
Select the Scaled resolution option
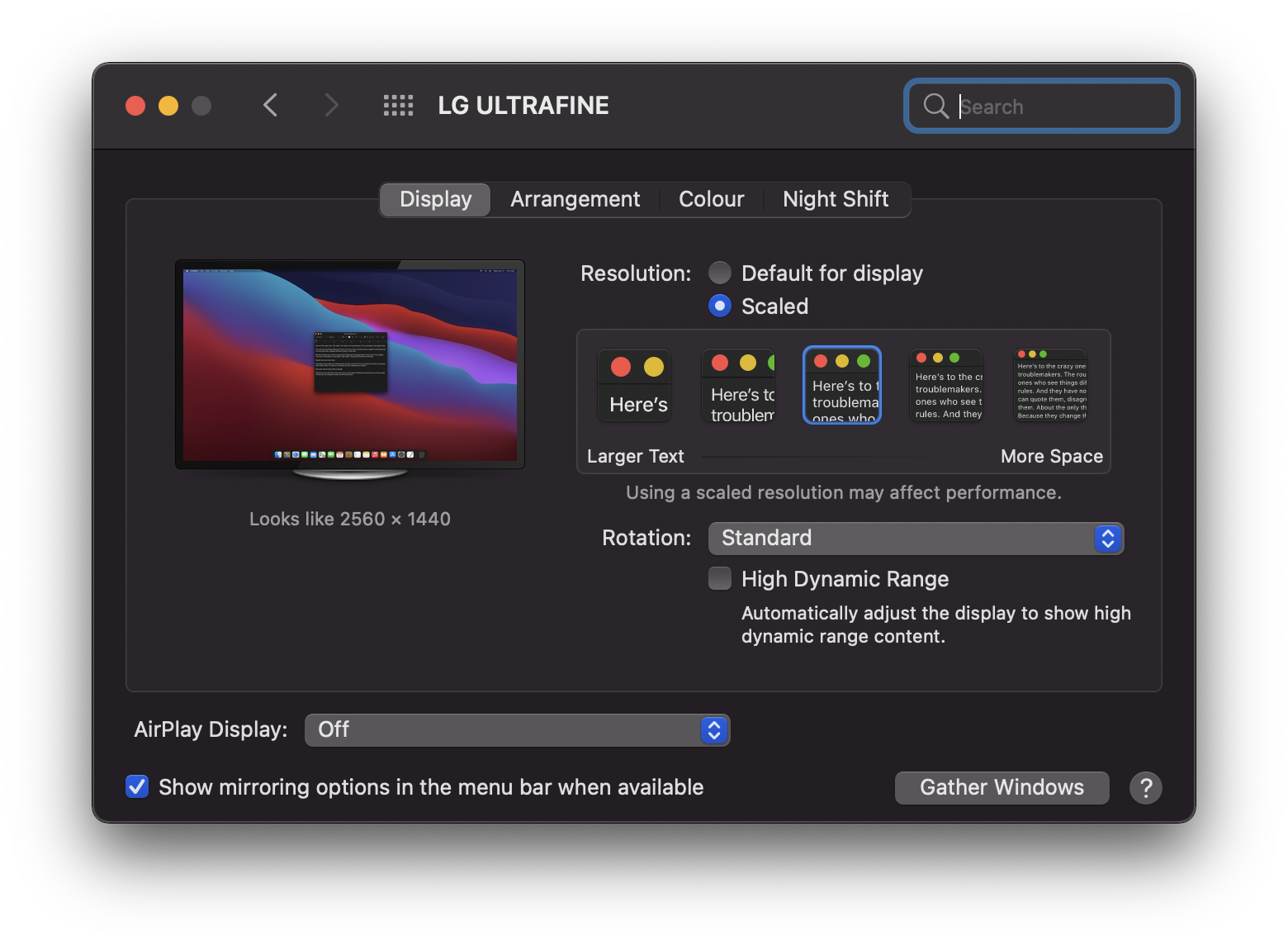[720, 306]
